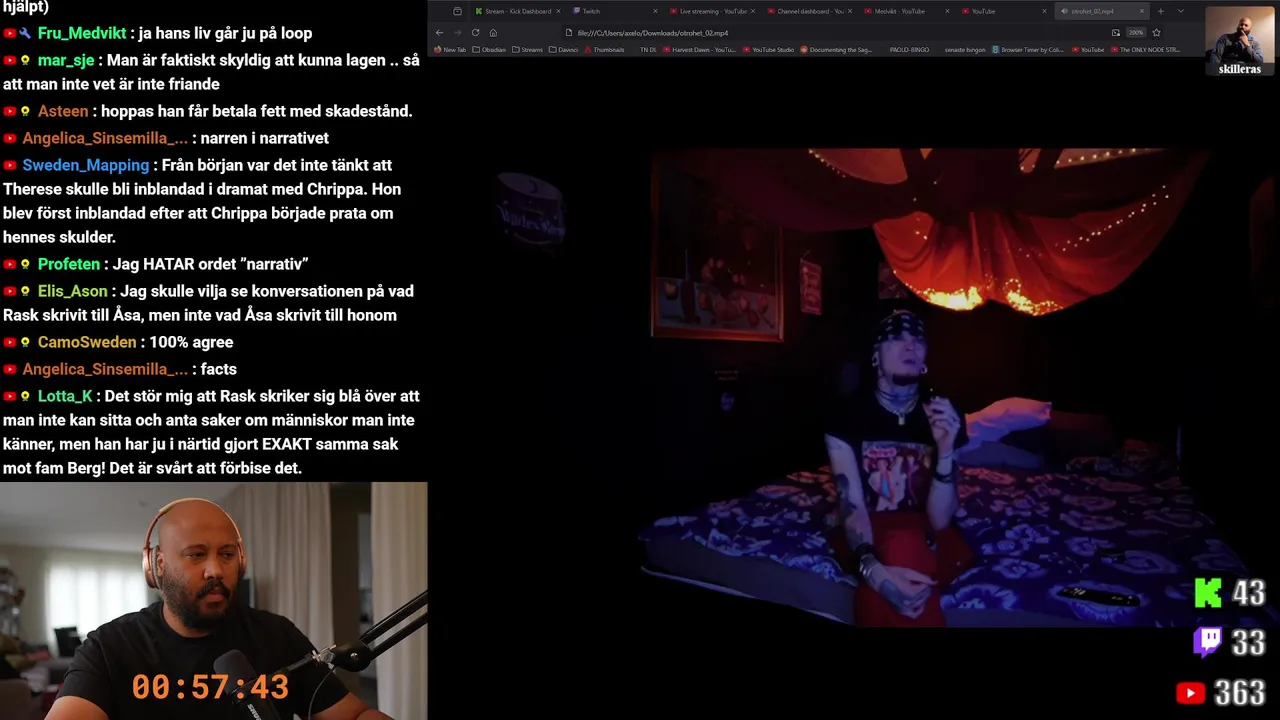Click username Fru_Medvikt in chat
Image resolution: width=1280 pixels, height=720 pixels.
(82, 33)
